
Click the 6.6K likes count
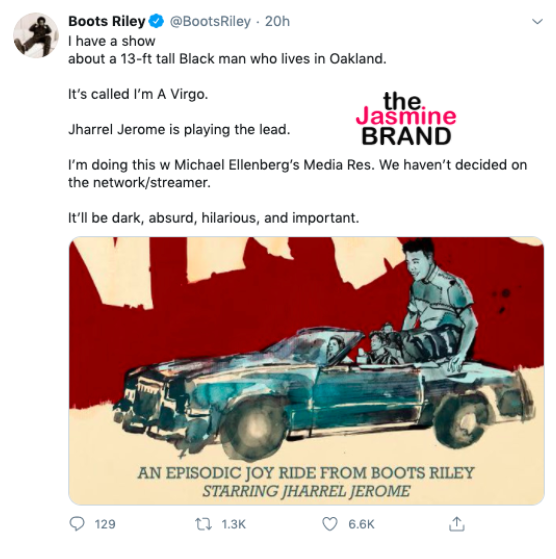361,524
